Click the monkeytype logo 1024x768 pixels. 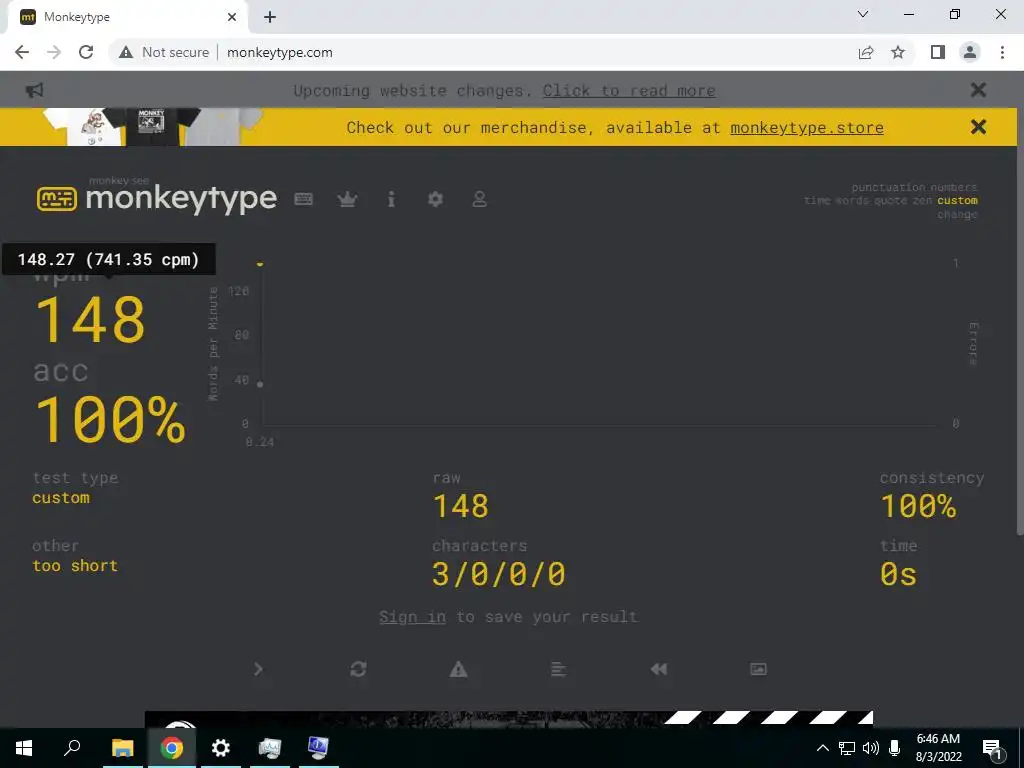[157, 198]
